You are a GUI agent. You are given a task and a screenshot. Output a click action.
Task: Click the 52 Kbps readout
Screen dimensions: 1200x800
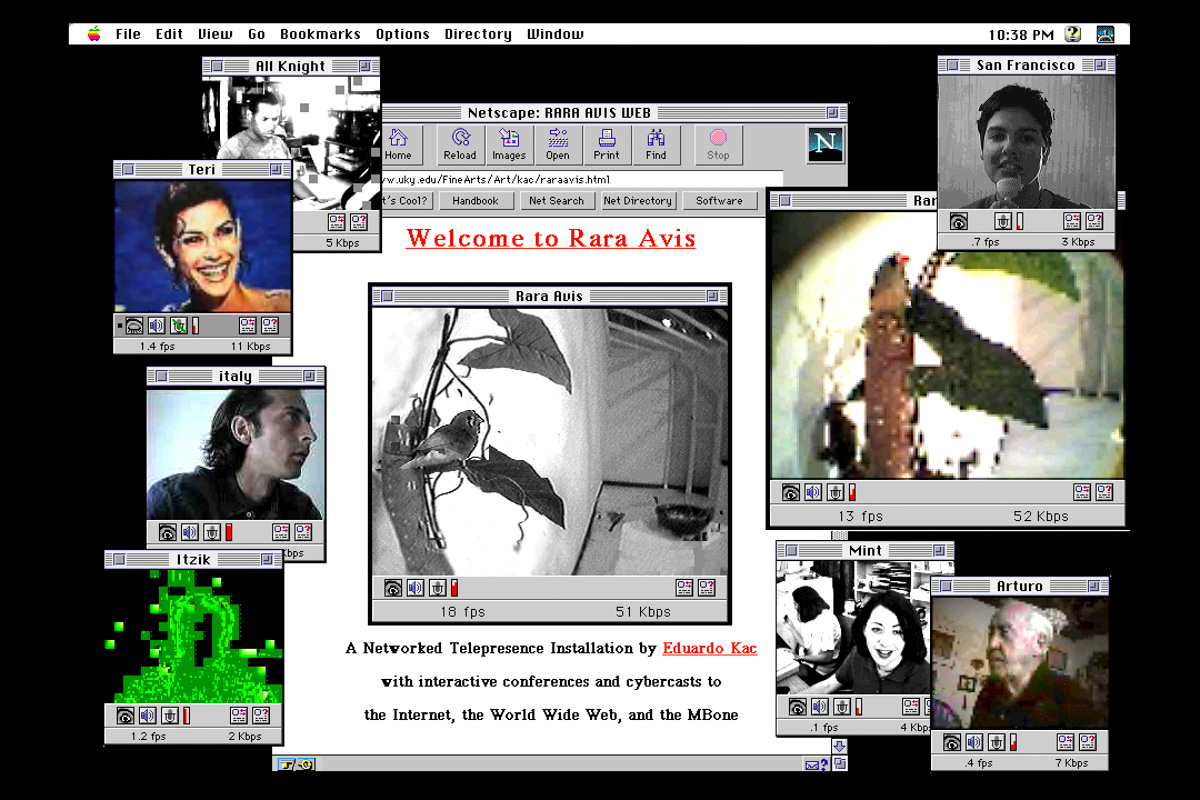coord(1040,516)
